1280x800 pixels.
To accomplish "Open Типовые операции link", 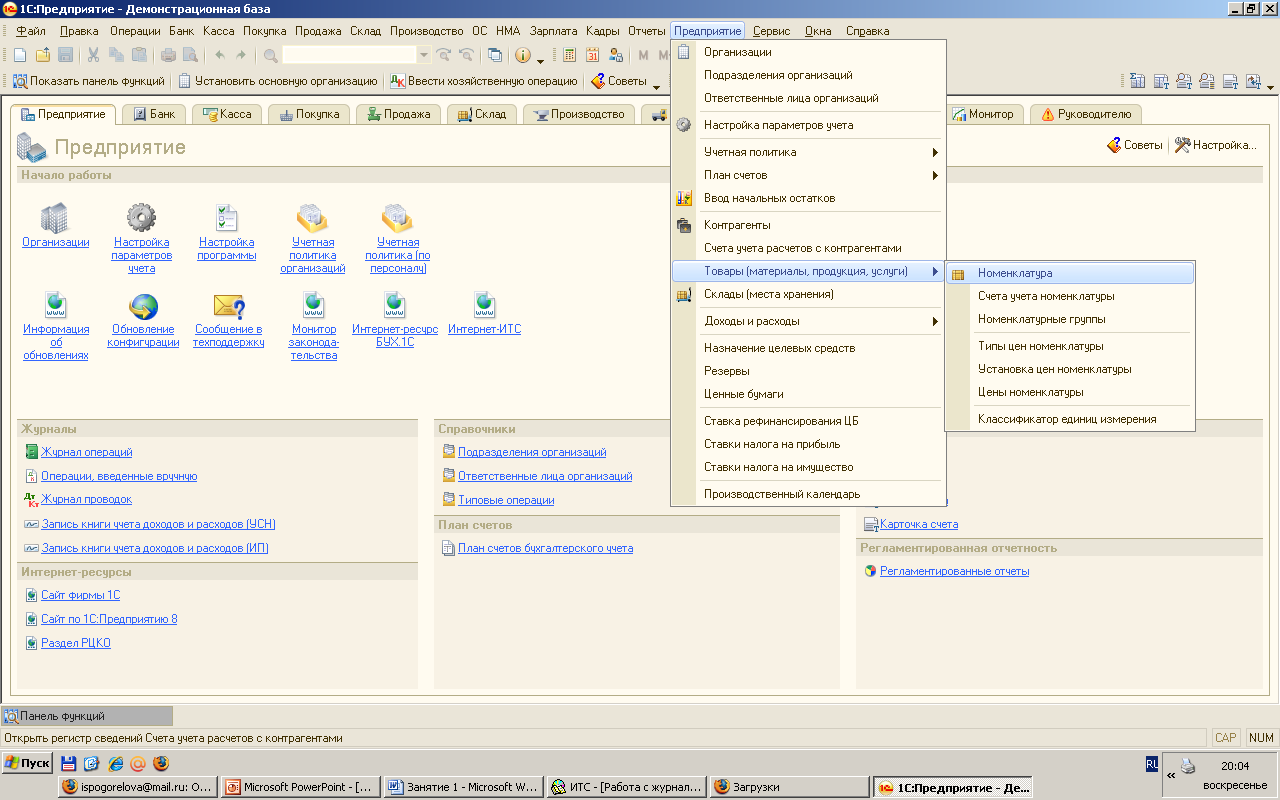I will pyautogui.click(x=506, y=500).
